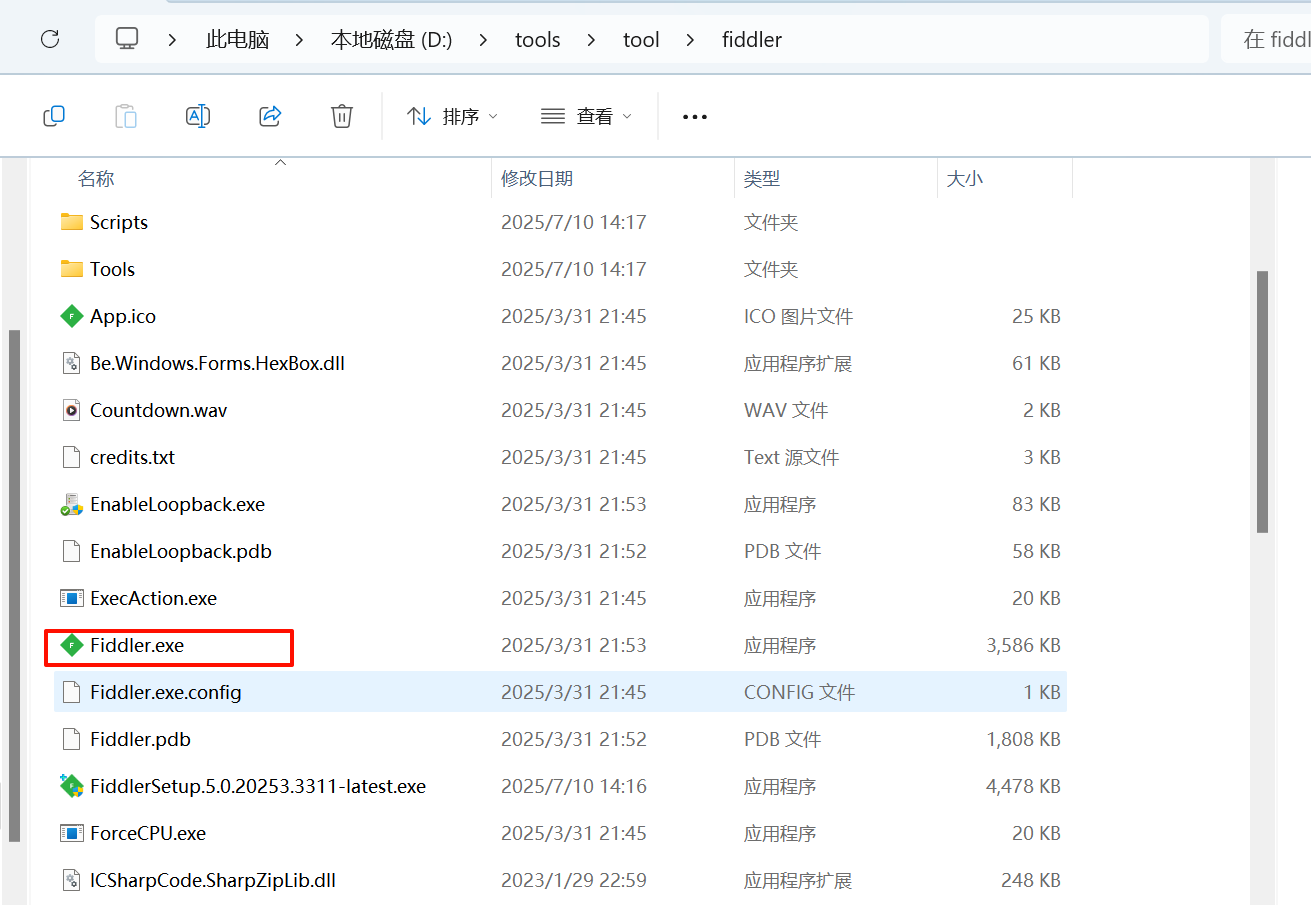This screenshot has height=908, width=1311.
Task: Click the search box 在 fiddl
Action: pos(1266,39)
